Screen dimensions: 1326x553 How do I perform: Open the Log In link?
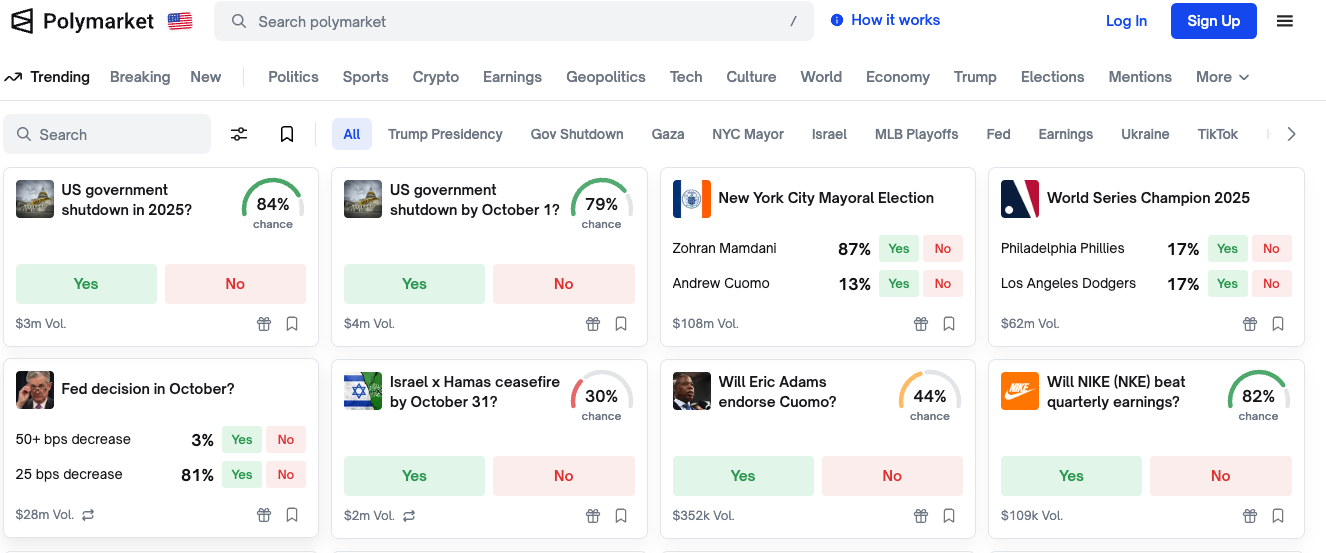point(1126,21)
